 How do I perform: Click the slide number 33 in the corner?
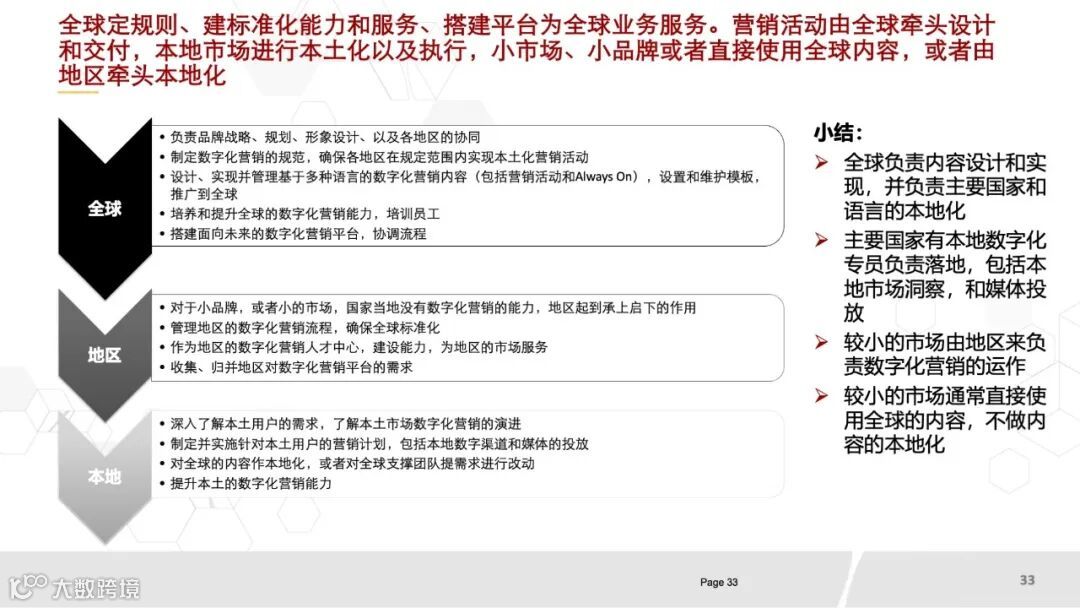tap(1027, 580)
